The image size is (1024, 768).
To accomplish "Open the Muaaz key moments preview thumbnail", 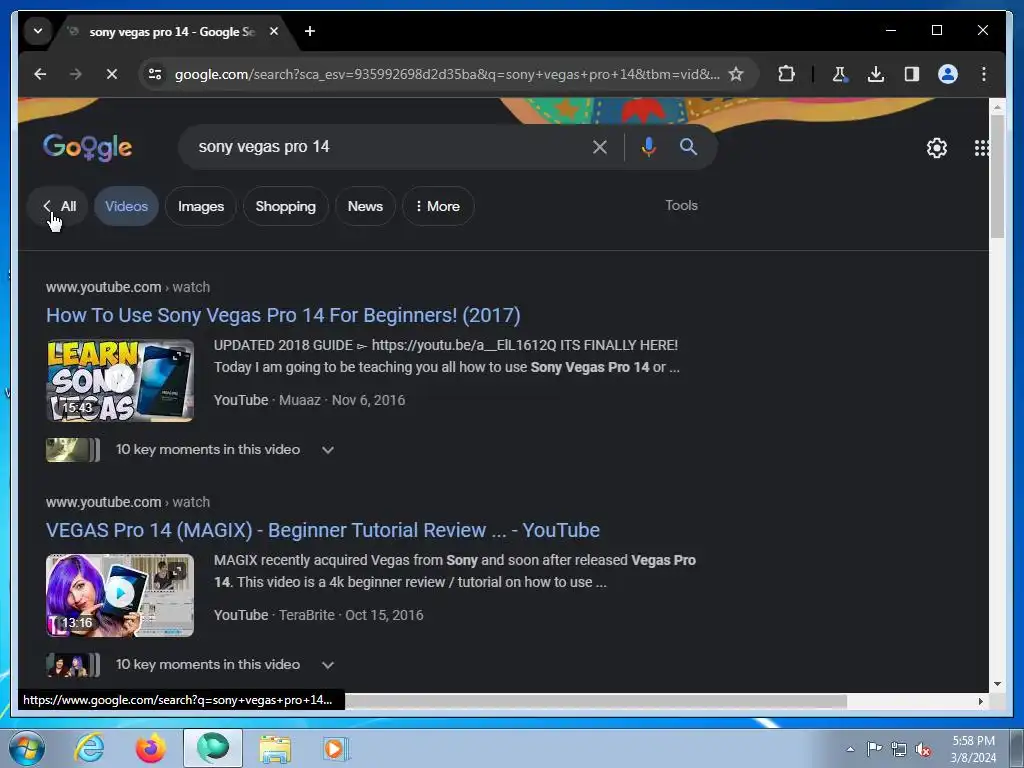I will coord(72,450).
